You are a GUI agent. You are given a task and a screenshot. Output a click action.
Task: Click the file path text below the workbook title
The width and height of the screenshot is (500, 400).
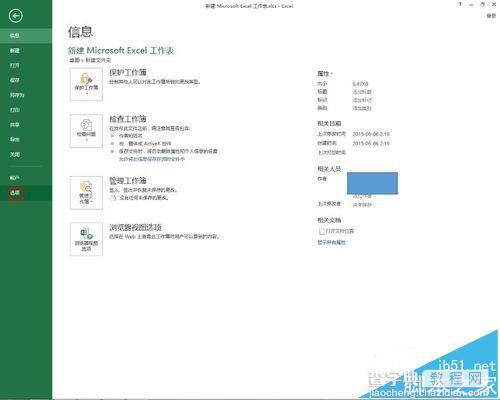[90, 60]
